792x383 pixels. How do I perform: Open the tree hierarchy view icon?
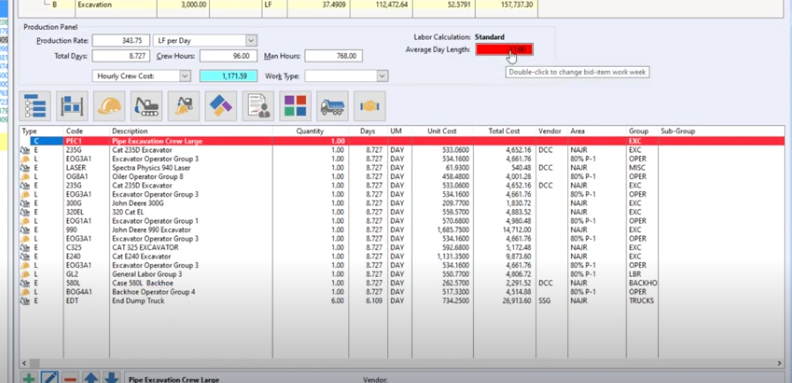35,106
